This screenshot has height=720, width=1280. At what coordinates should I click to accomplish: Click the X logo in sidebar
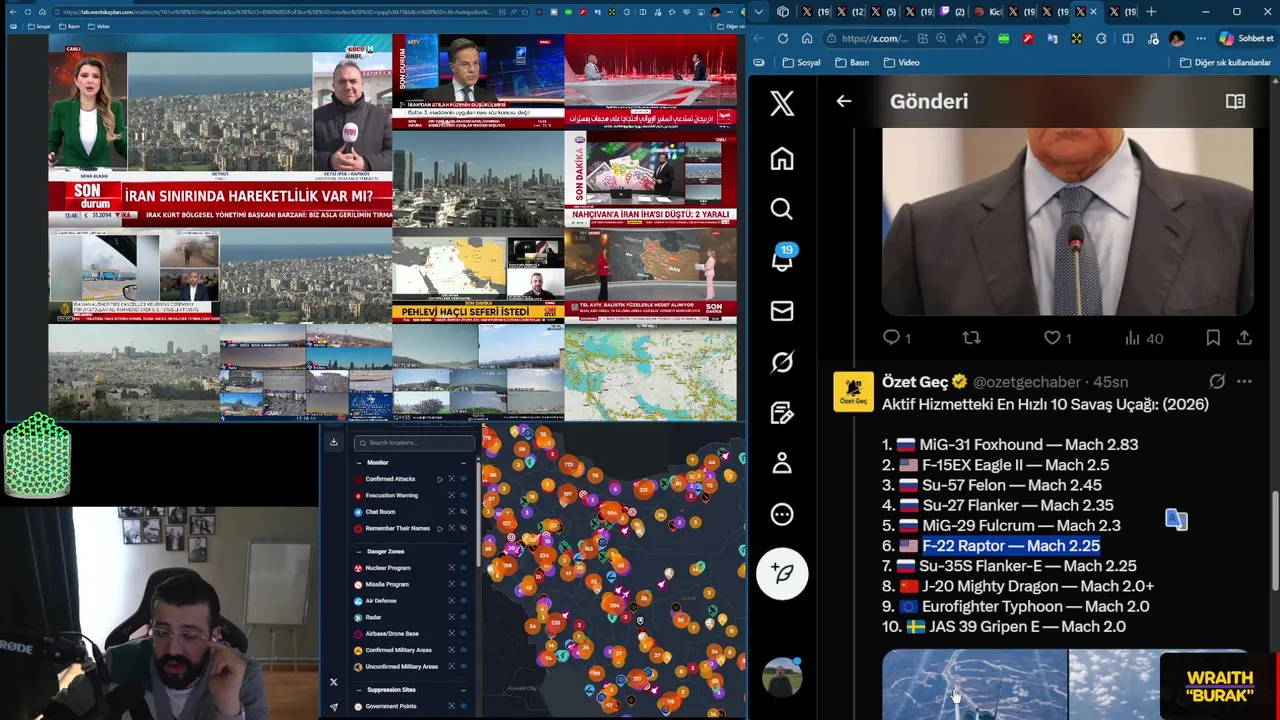782,103
